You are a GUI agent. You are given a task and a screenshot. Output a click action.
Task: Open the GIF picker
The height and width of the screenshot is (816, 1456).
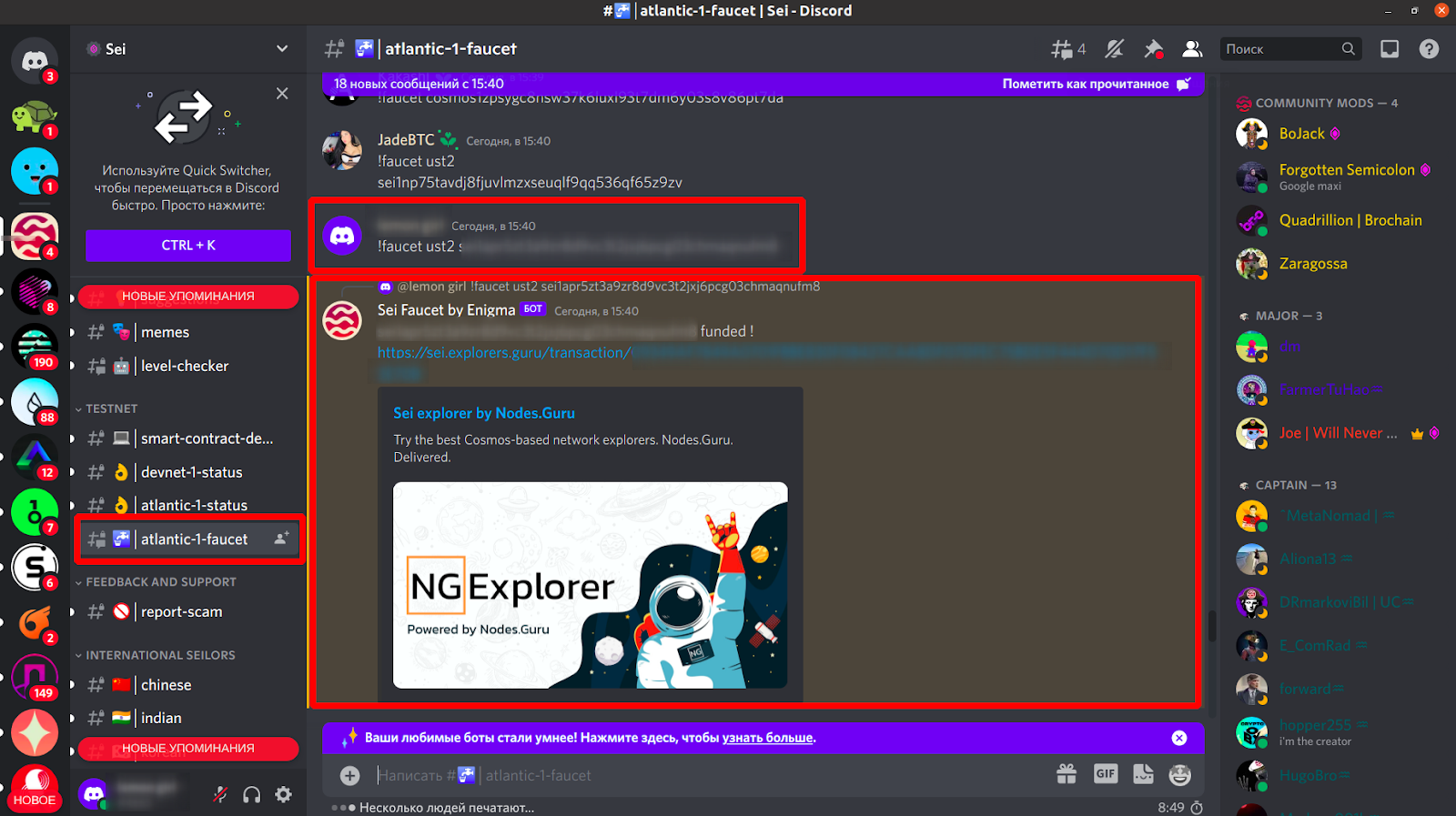pos(1106,774)
